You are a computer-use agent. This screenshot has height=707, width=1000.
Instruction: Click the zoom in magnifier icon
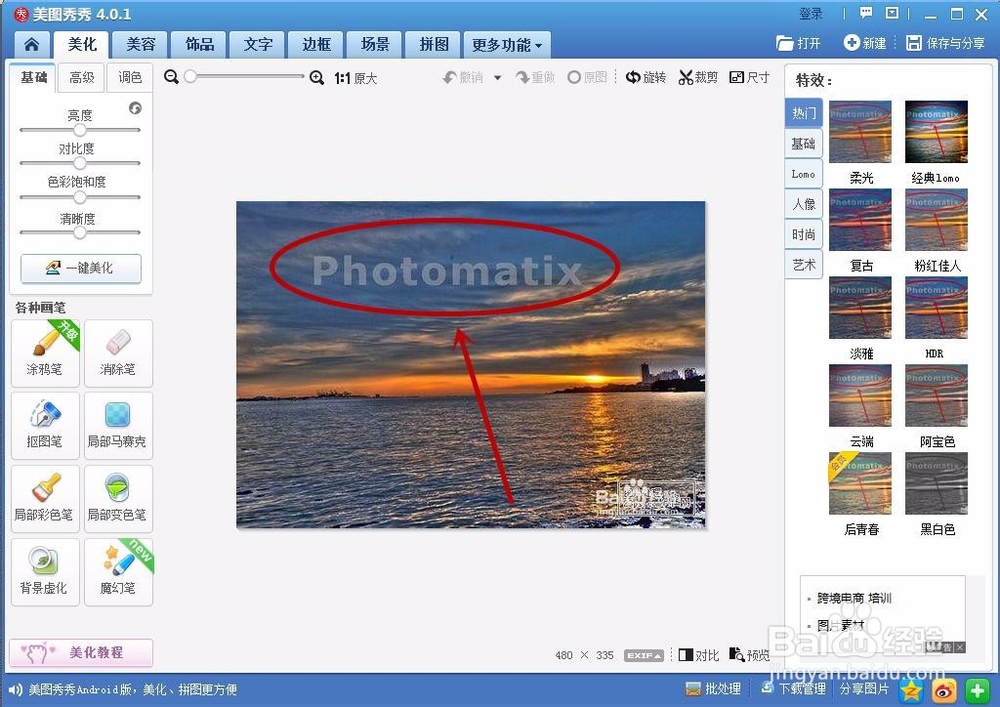click(316, 78)
